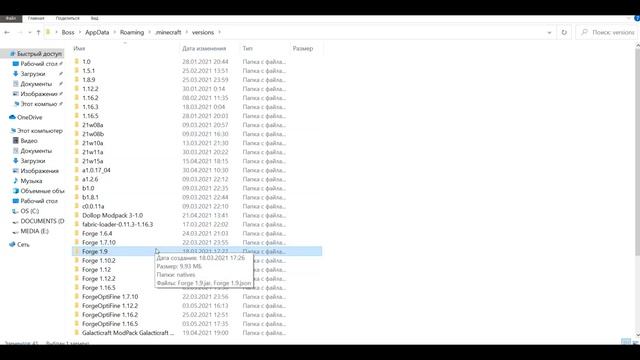This screenshot has width=640, height=360.
Task: Focus the Поиск: versions search box
Action: coord(608,32)
